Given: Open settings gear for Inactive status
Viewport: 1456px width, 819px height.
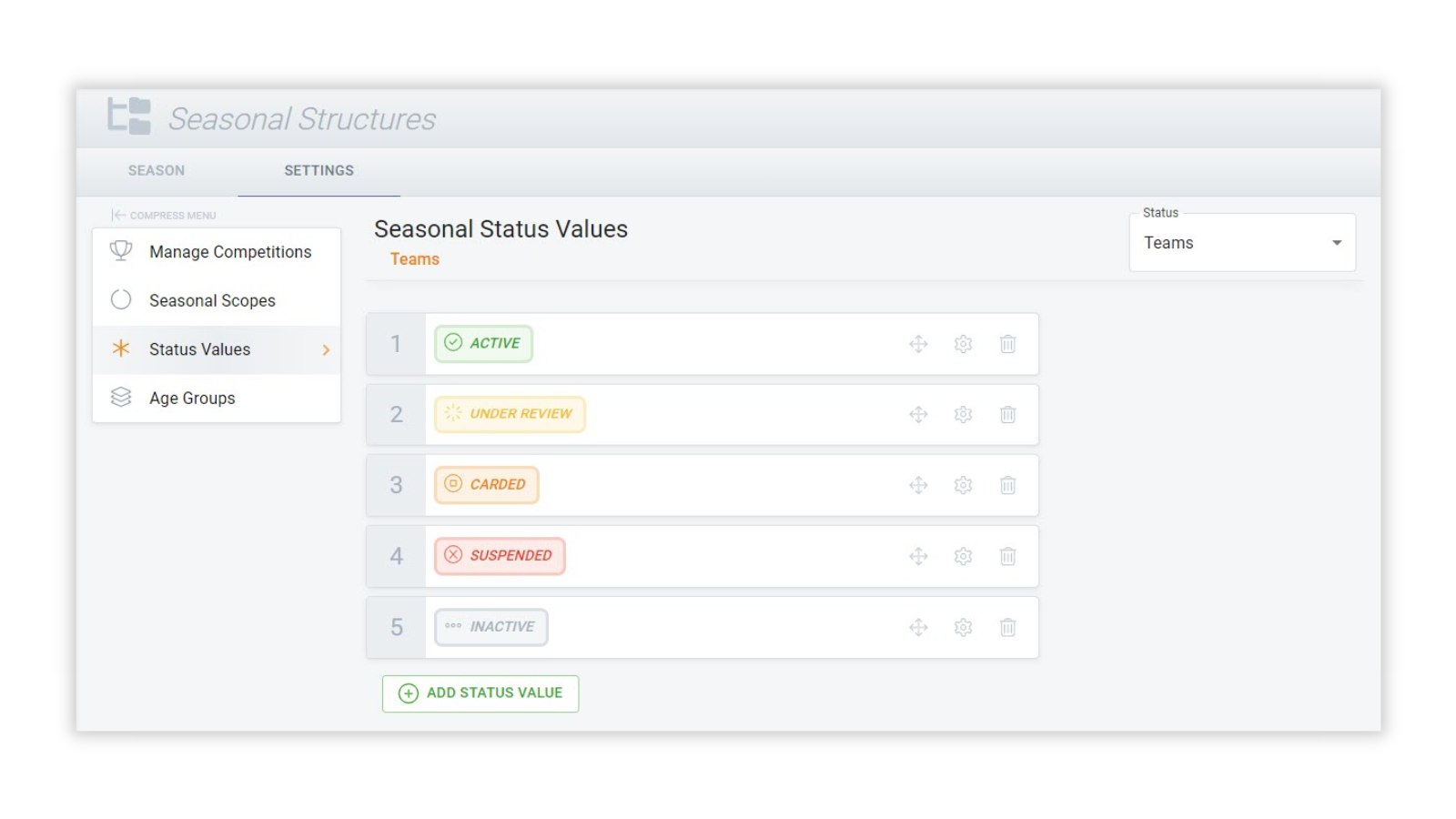Looking at the screenshot, I should pos(963,627).
